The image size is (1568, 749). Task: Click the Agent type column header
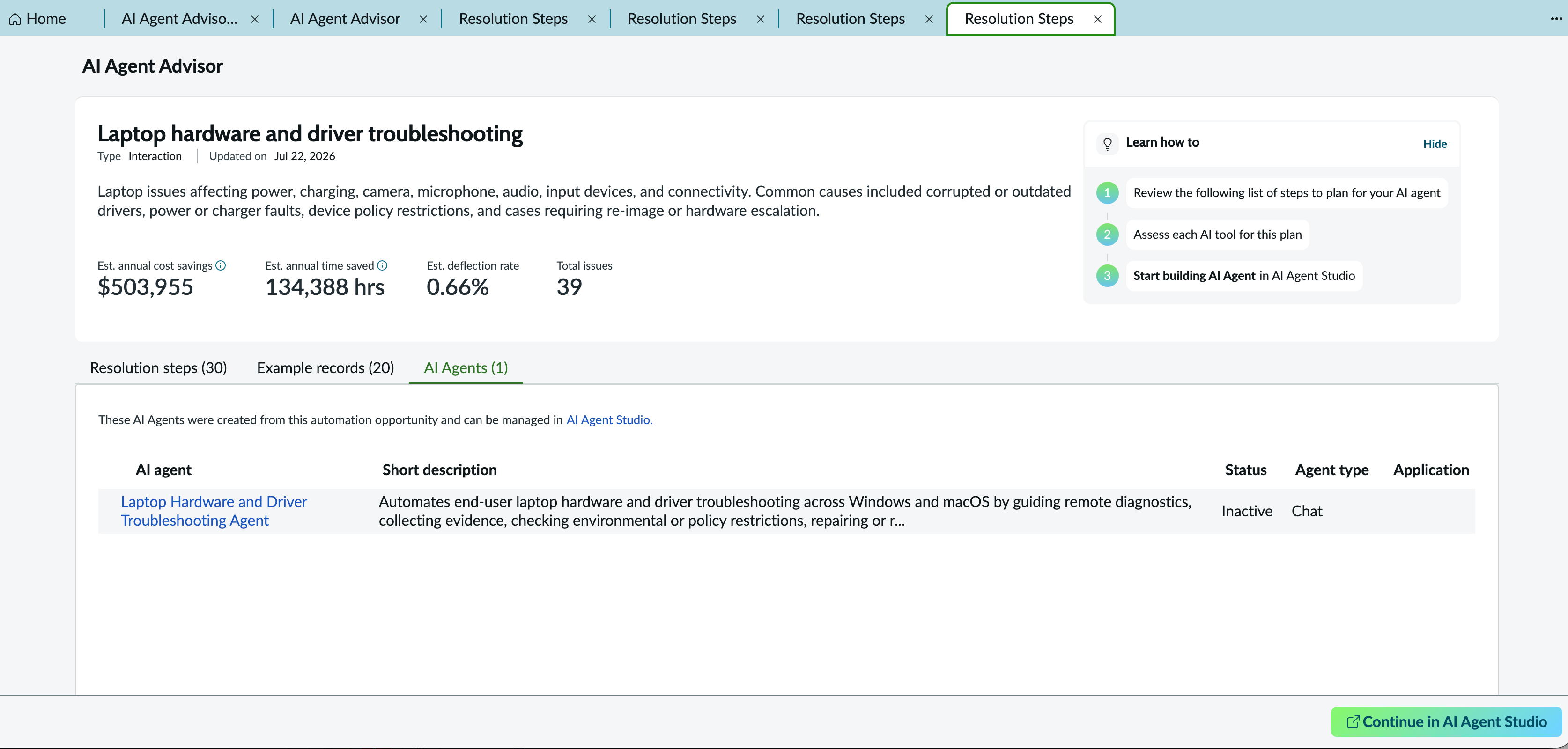[x=1332, y=470]
